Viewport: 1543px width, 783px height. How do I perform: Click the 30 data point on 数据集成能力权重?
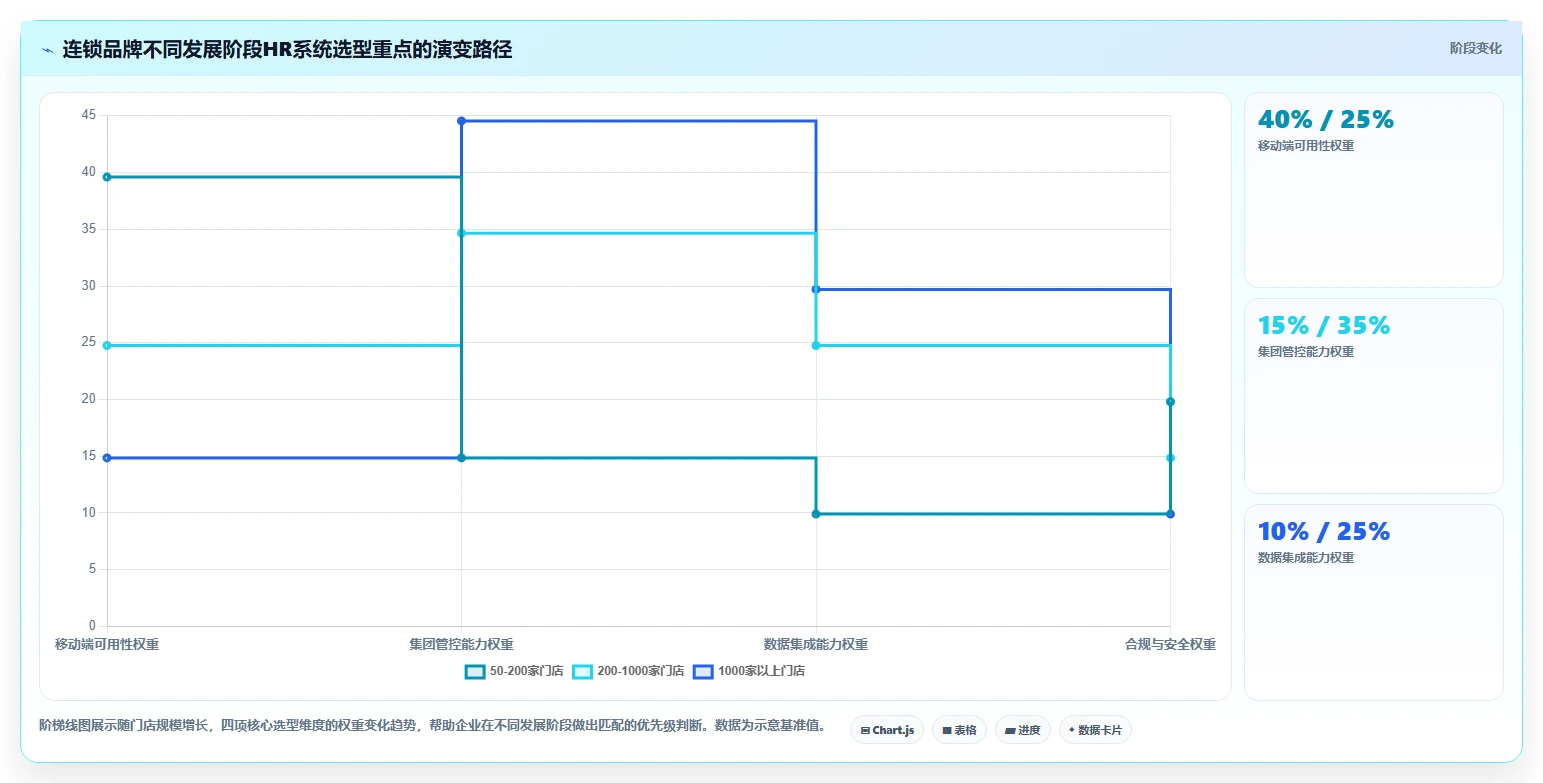pos(816,289)
